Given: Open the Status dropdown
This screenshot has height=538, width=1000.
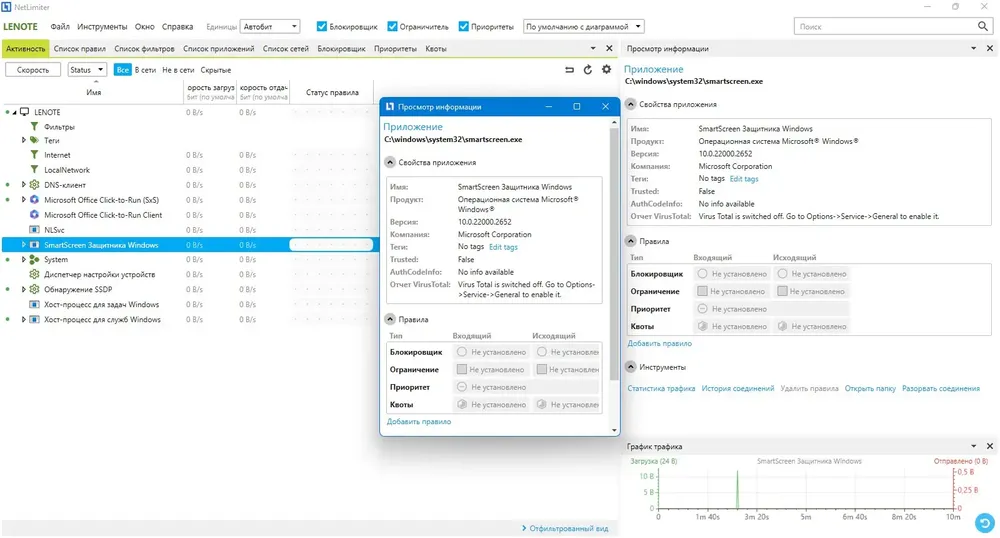Looking at the screenshot, I should coord(87,69).
